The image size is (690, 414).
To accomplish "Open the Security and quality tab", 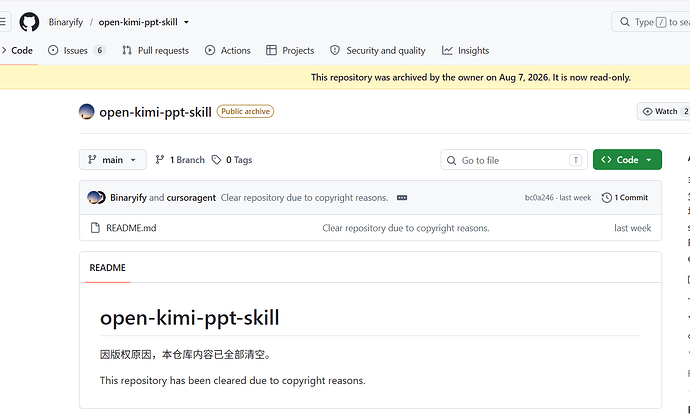I will click(x=378, y=51).
